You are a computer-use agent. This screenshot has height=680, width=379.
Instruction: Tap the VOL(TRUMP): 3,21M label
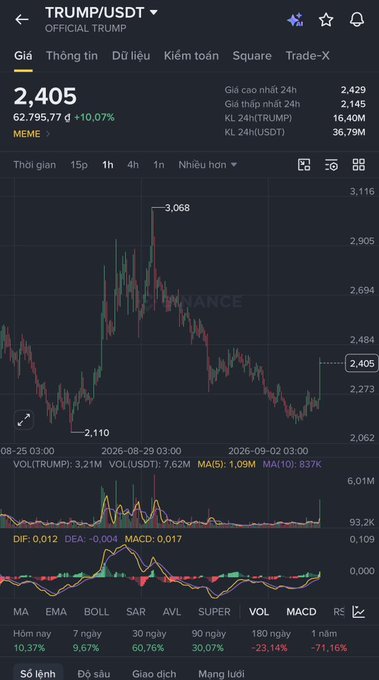click(58, 464)
